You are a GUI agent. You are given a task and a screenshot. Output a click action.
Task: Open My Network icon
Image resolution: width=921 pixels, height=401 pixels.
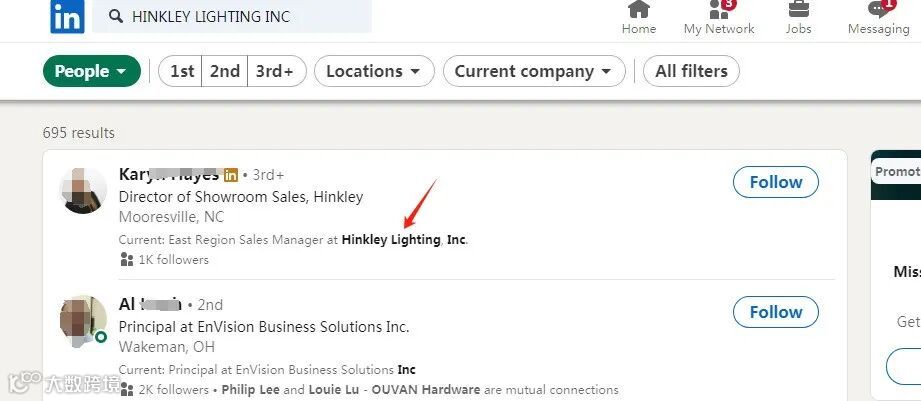pyautogui.click(x=718, y=10)
